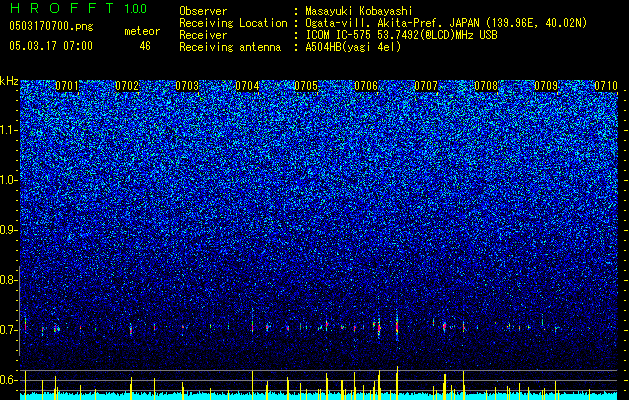The height and width of the screenshot is (400, 629).
Task: Click the Receiver label
Action: tap(203, 35)
